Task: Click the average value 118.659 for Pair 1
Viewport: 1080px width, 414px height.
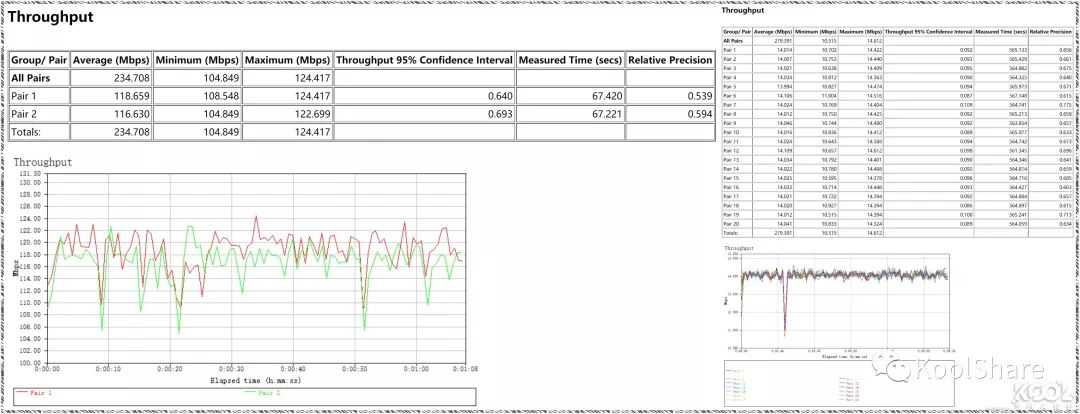Action: 132,96
